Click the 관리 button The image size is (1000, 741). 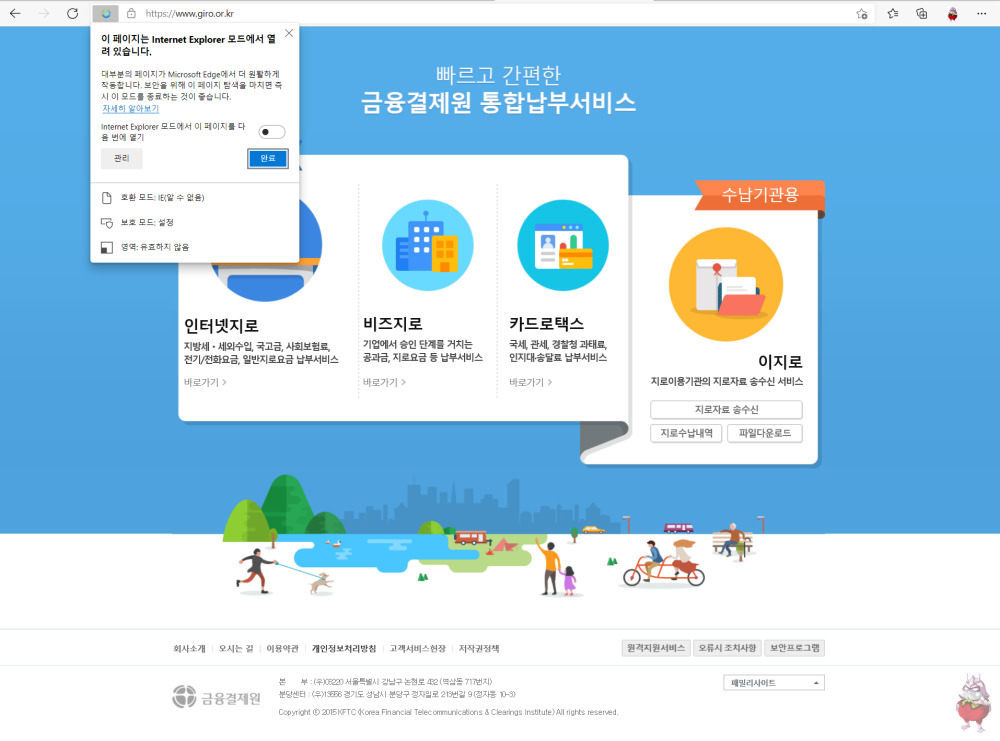click(x=121, y=158)
